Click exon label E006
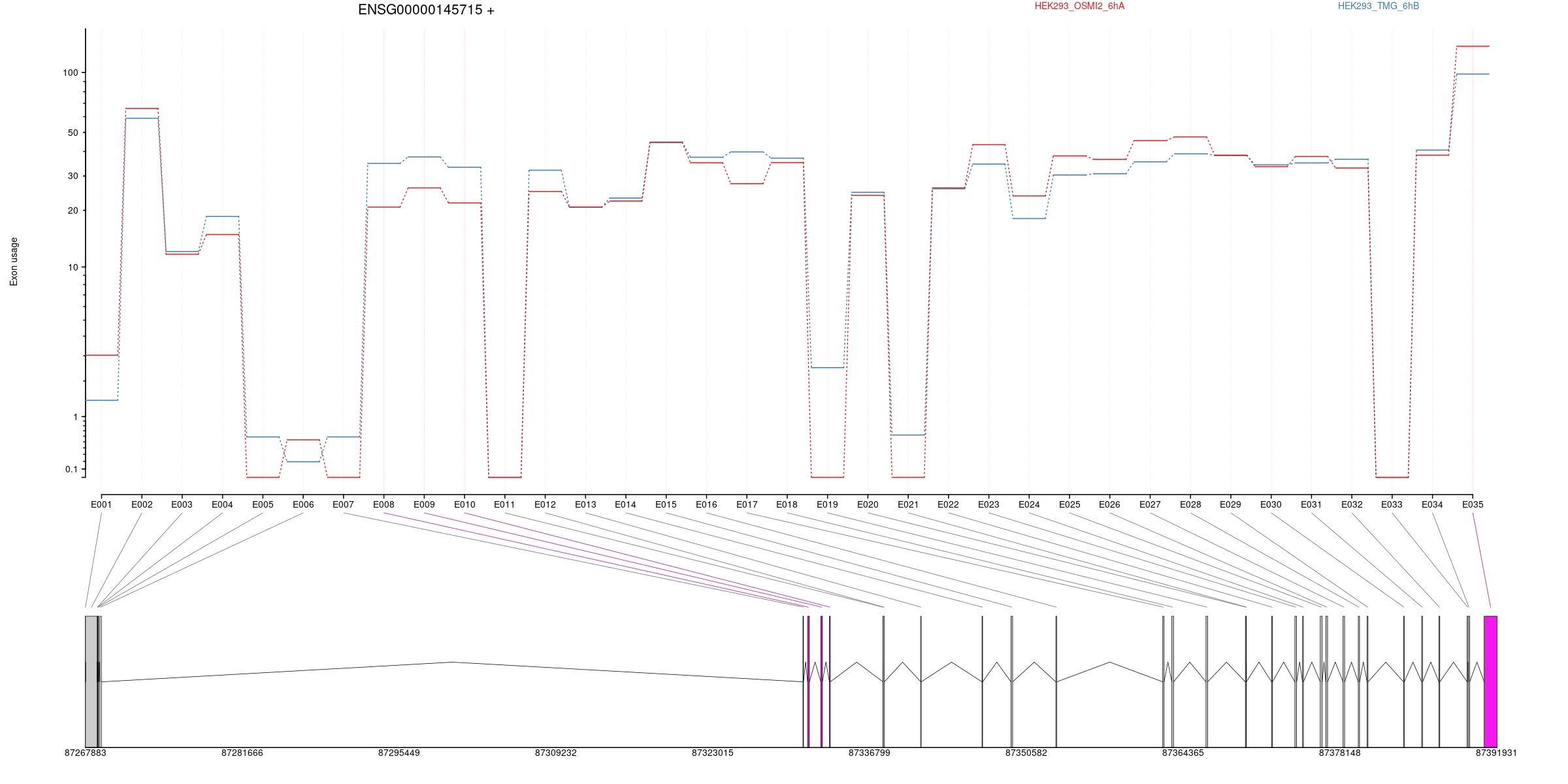 (x=303, y=504)
